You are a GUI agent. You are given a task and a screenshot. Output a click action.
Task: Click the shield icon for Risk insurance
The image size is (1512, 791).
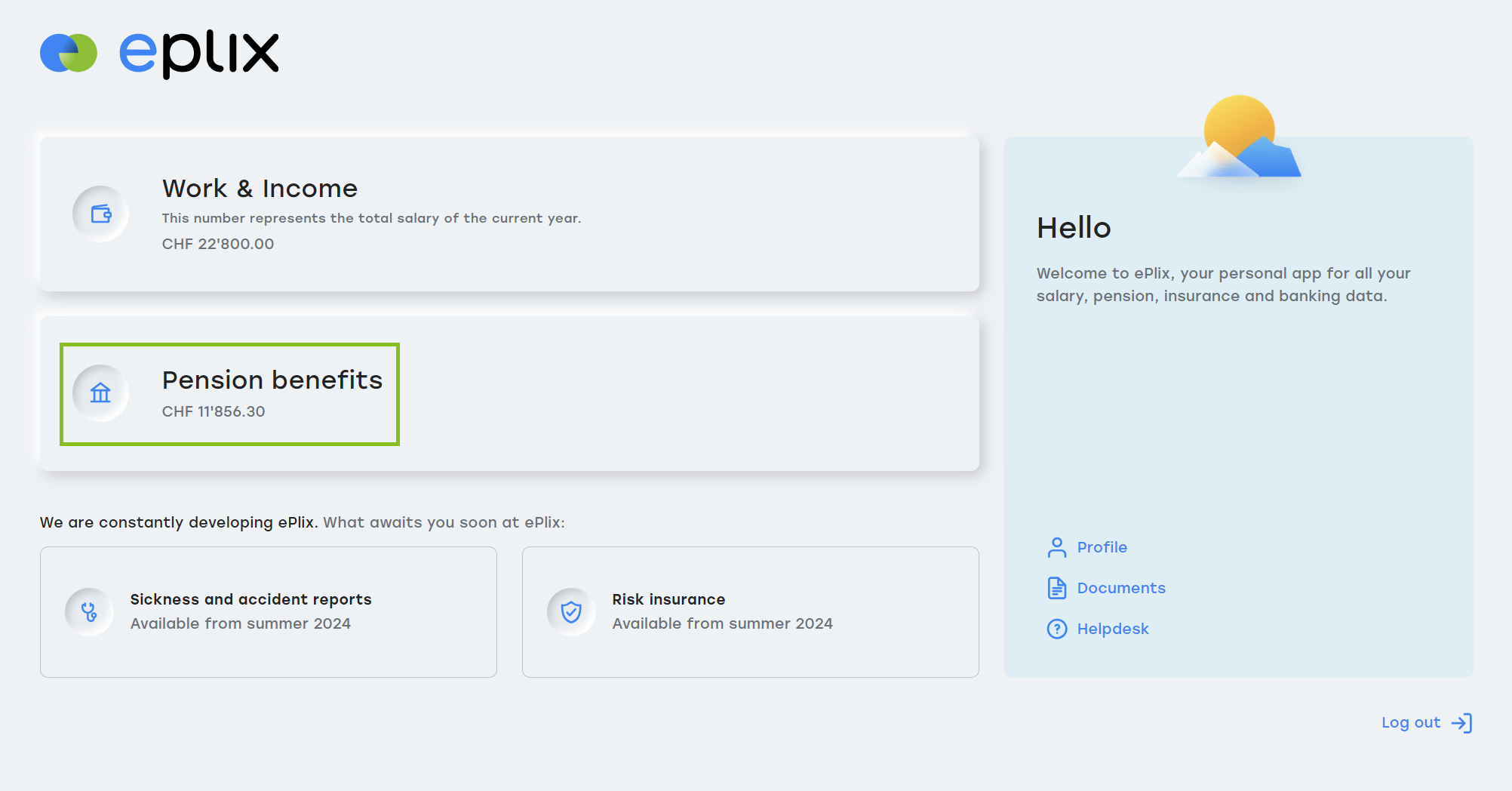click(x=571, y=611)
